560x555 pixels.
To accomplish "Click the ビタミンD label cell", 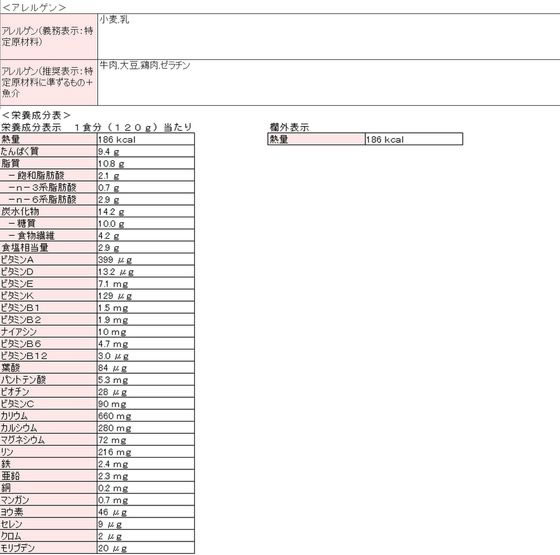I will tap(49, 271).
